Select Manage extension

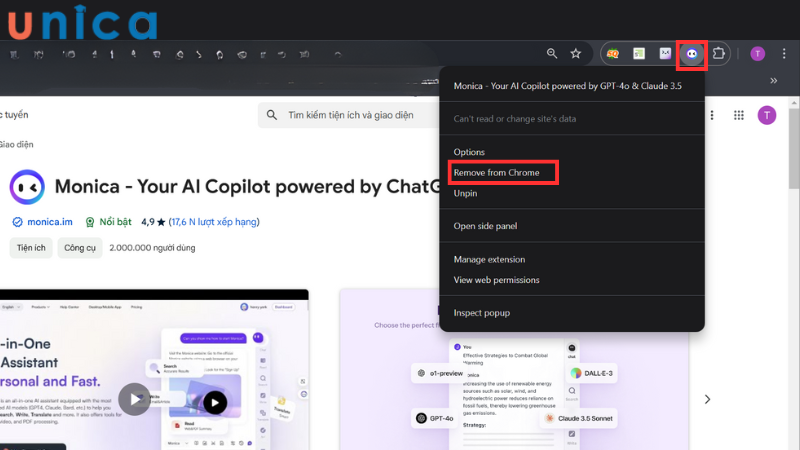[571, 259]
